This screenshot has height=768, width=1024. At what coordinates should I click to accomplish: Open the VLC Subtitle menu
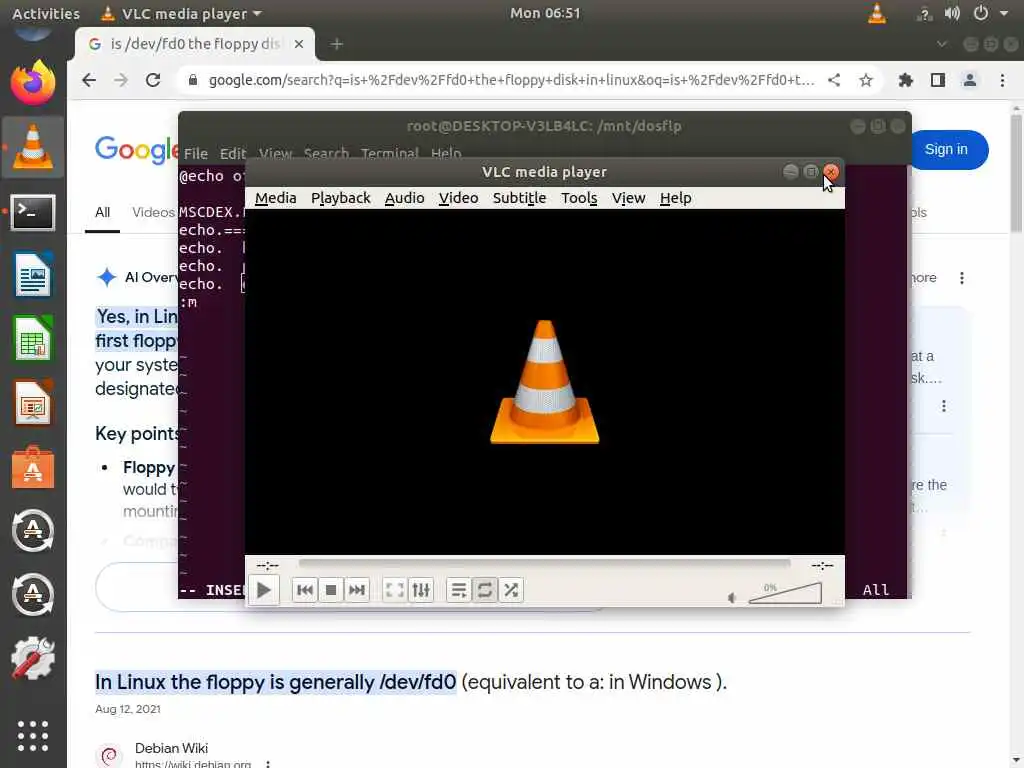pos(519,198)
